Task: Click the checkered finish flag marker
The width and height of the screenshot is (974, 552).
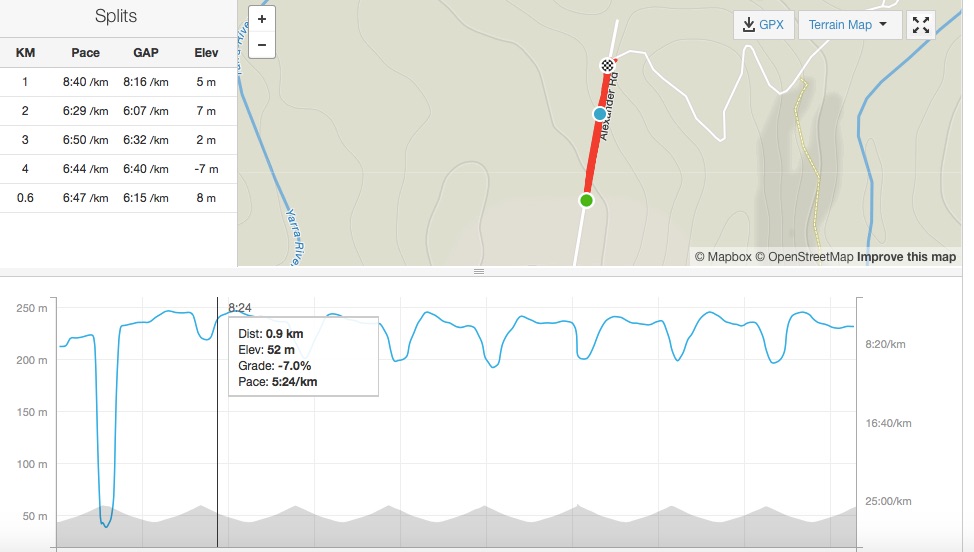Action: pyautogui.click(x=607, y=65)
